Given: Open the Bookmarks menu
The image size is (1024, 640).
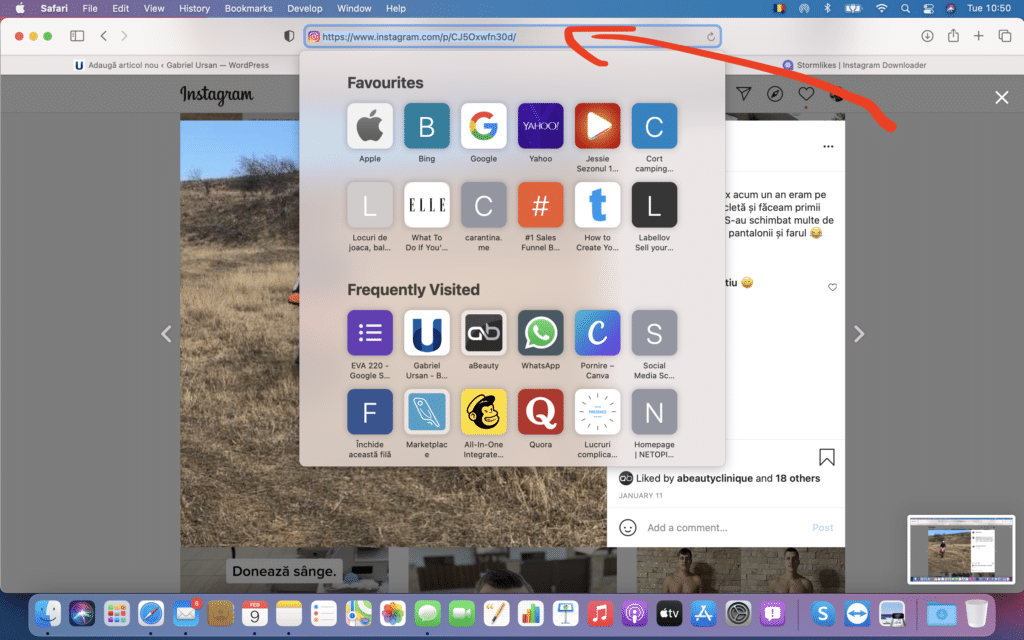Looking at the screenshot, I should 248,8.
